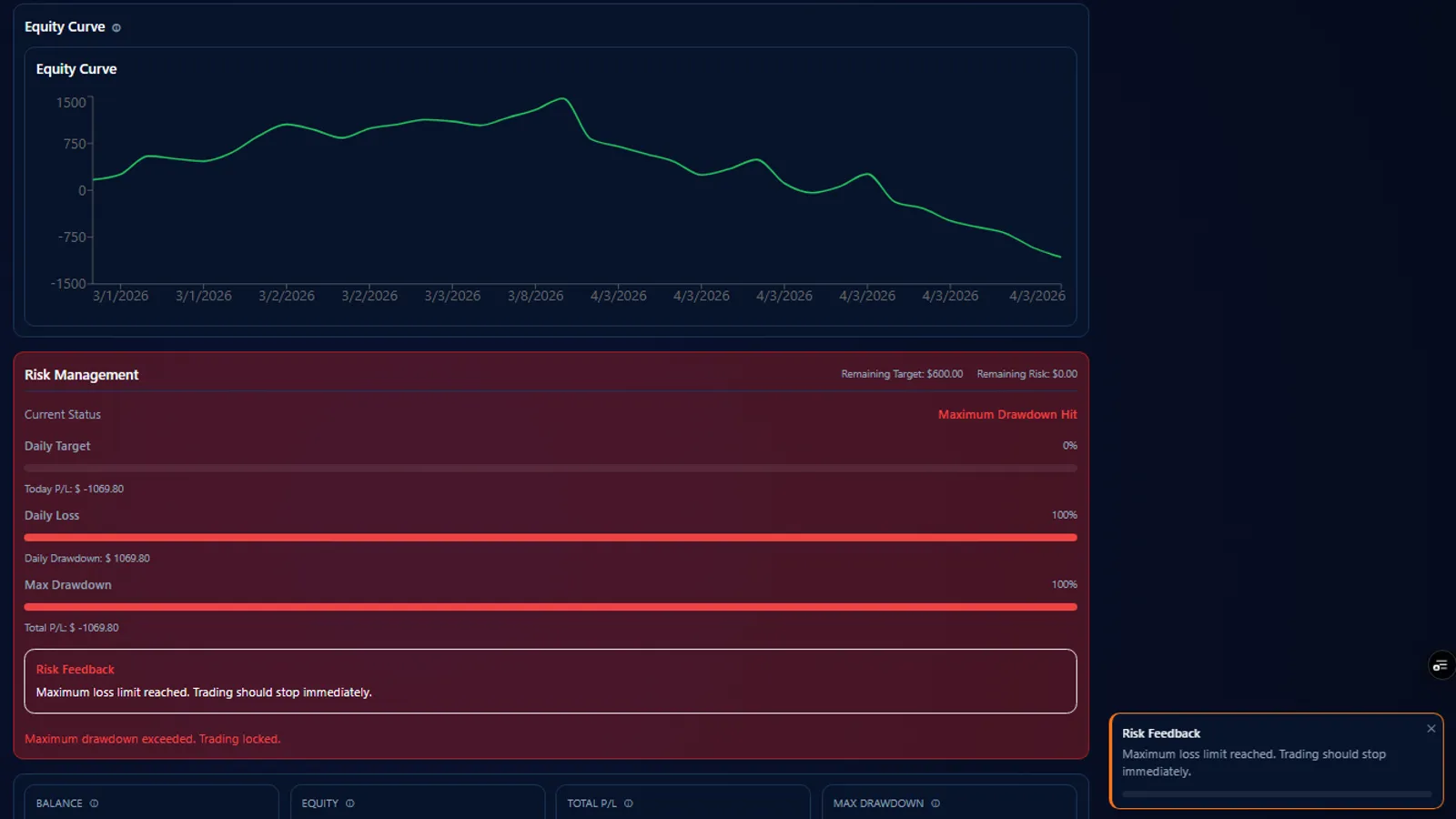The width and height of the screenshot is (1456, 819).
Task: Dismiss the Risk Feedback notification
Action: 1431,729
